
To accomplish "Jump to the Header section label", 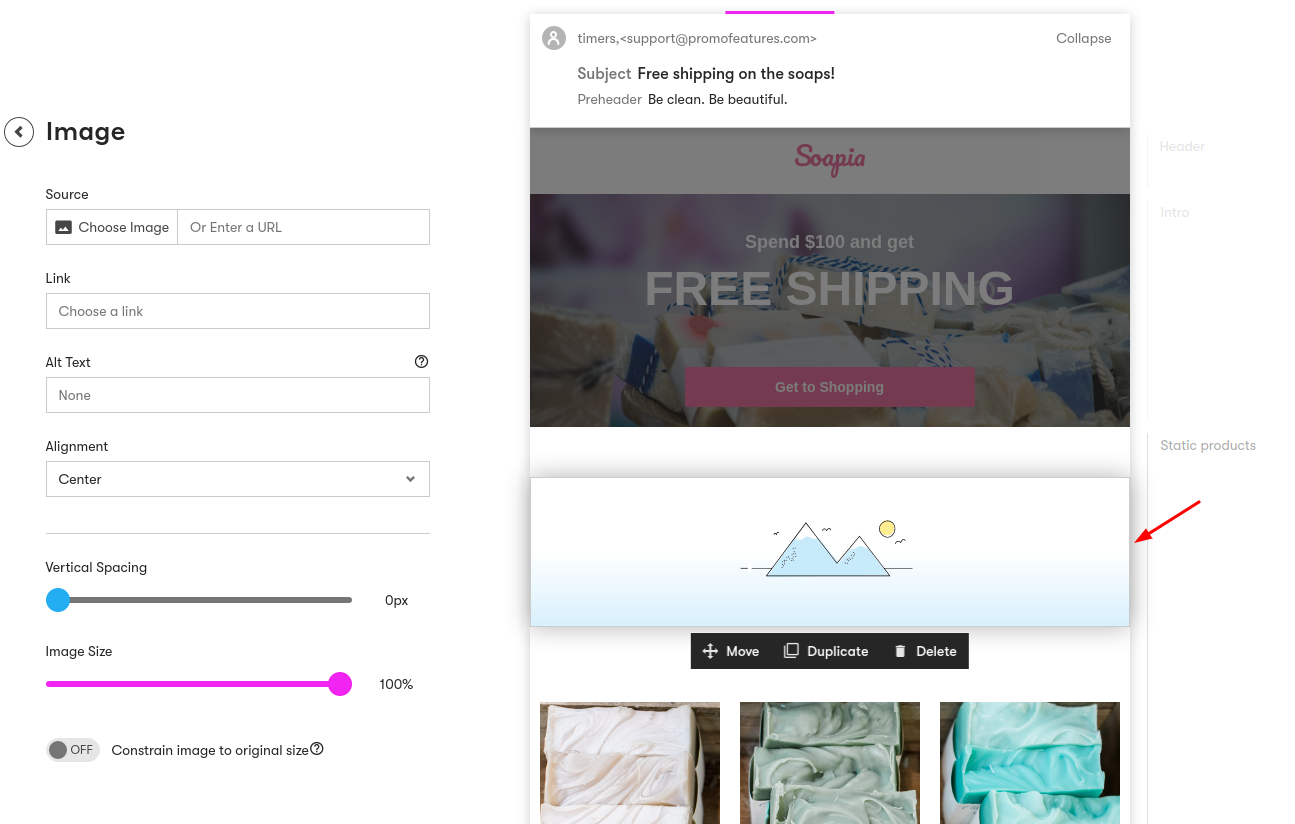I will (1181, 146).
